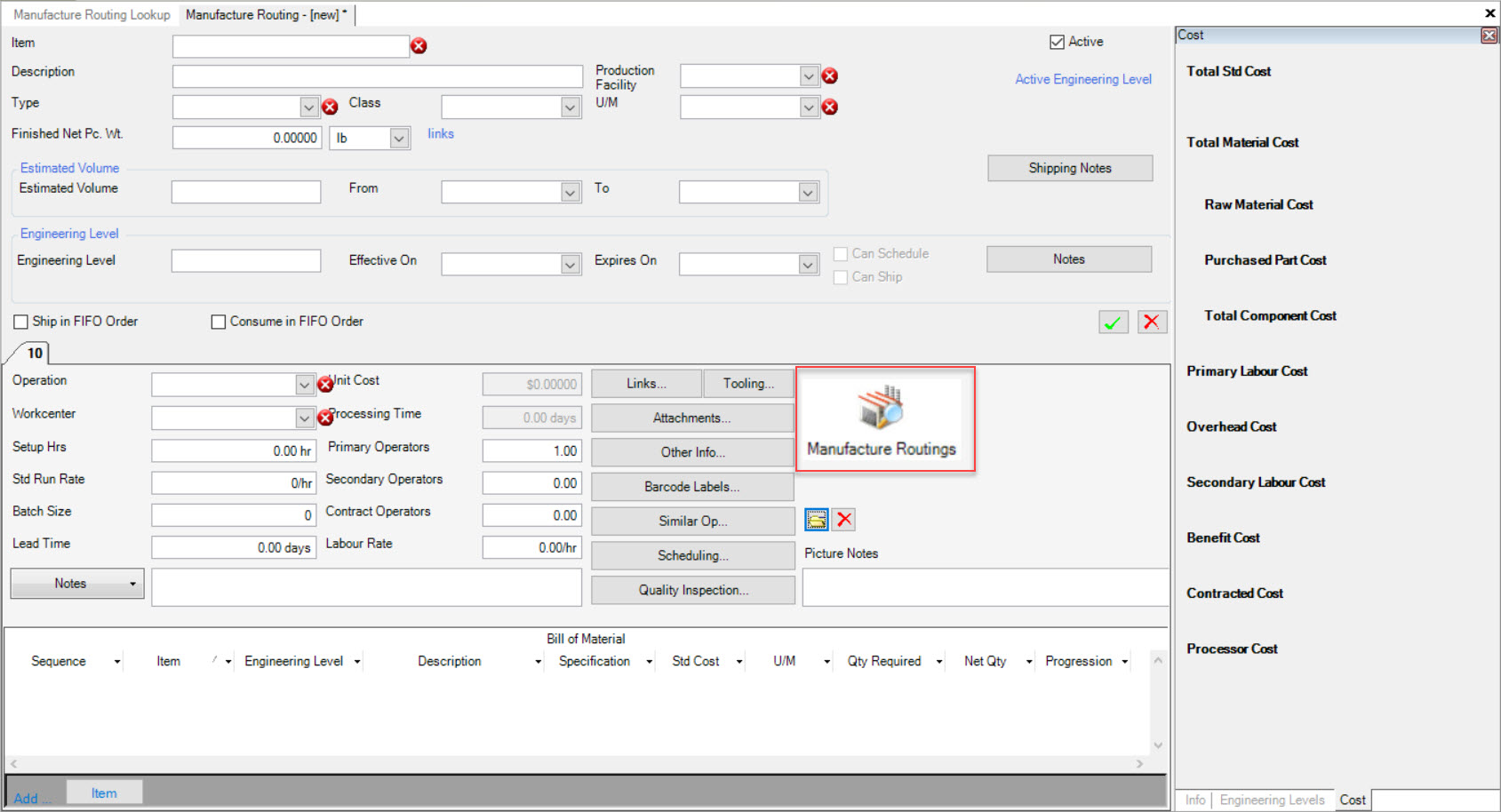
Task: Open Attachments... dialog
Action: pyautogui.click(x=692, y=418)
